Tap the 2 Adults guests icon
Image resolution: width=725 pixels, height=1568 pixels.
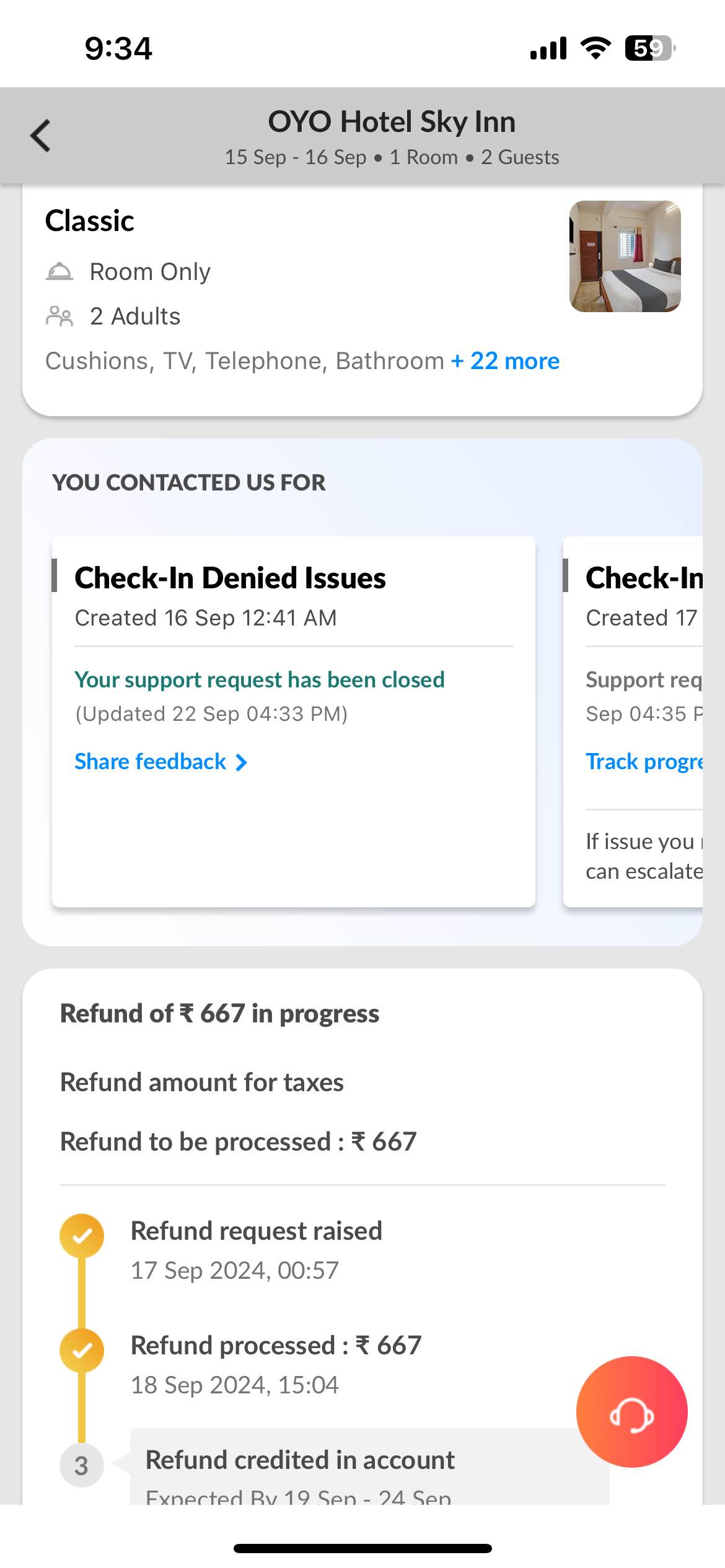click(59, 316)
